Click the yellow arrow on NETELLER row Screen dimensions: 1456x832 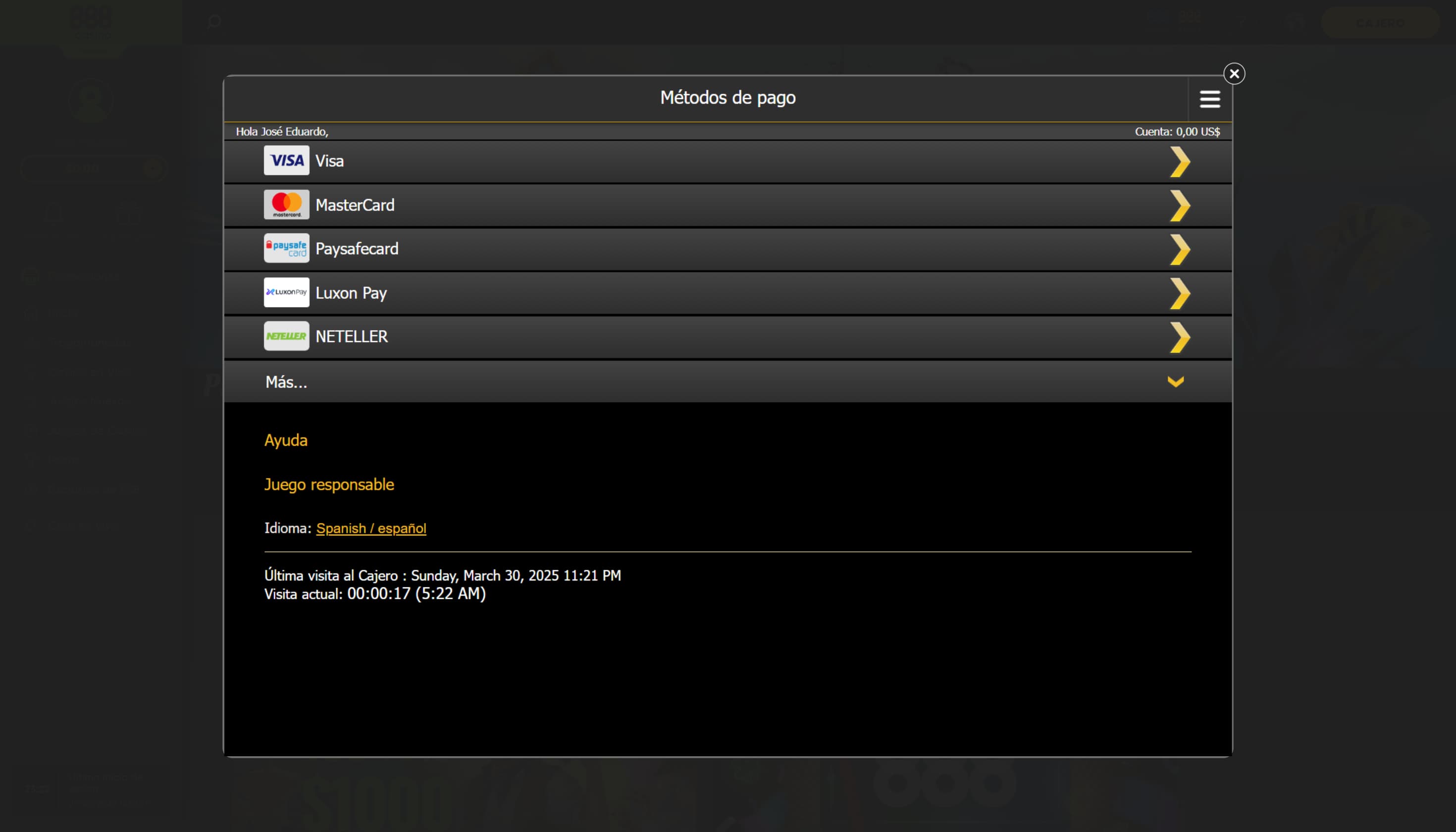[1180, 337]
